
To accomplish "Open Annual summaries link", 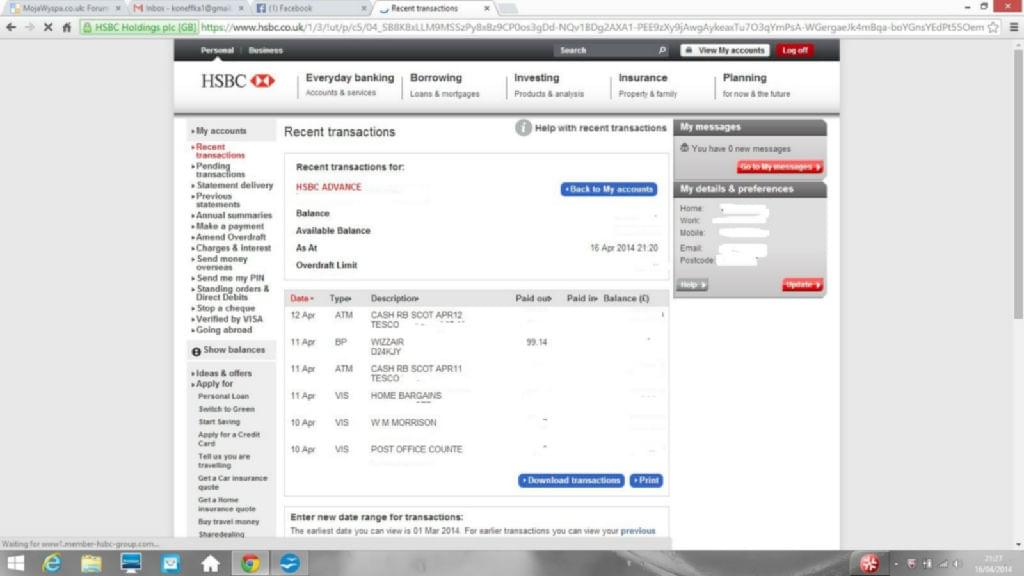I will click(x=234, y=216).
